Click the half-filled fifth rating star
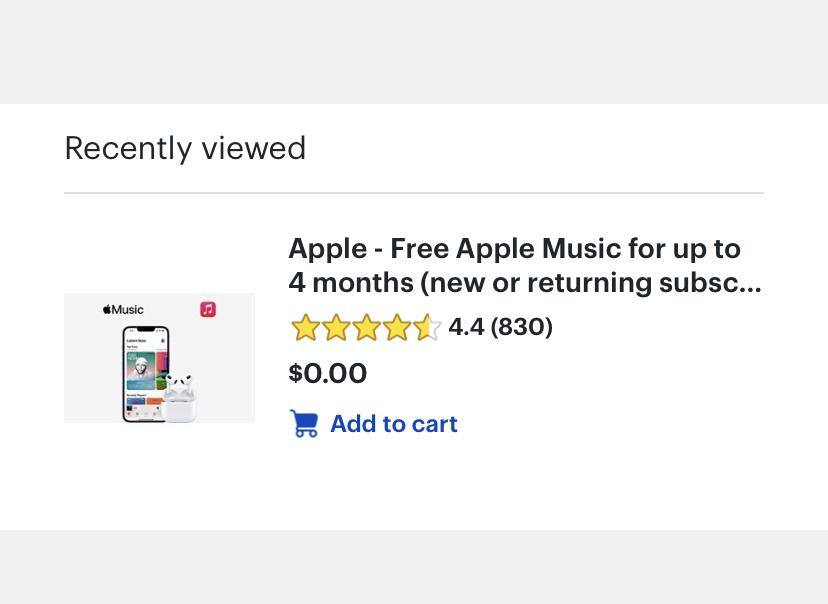The image size is (828, 604). pos(427,327)
